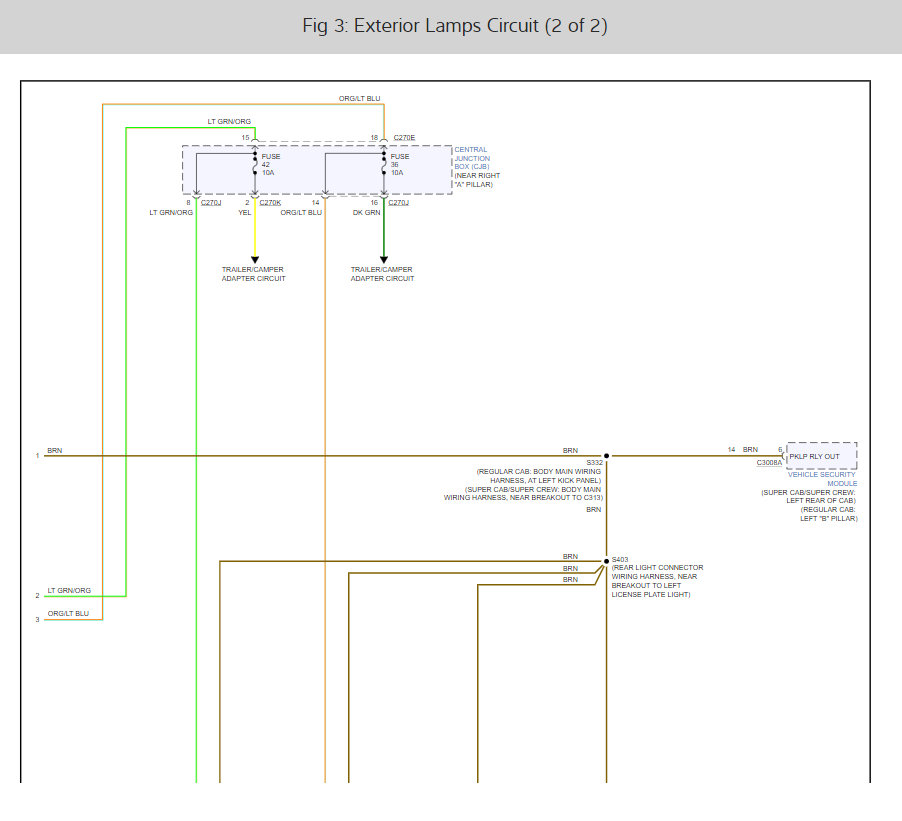The width and height of the screenshot is (902, 821).
Task: Select the "NEAR BREAKOUT TO C313" note
Action: (x=556, y=498)
